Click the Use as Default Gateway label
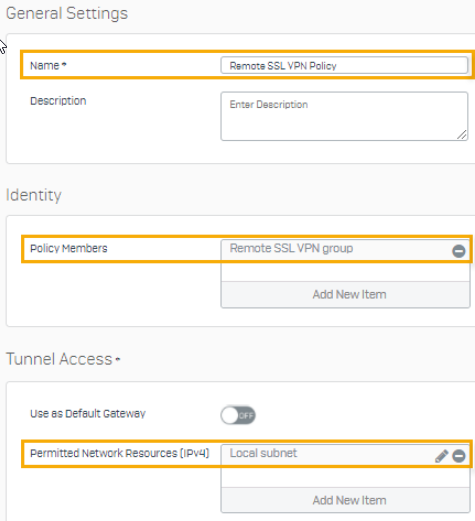Screen dimensions: 475x521 click(x=88, y=414)
